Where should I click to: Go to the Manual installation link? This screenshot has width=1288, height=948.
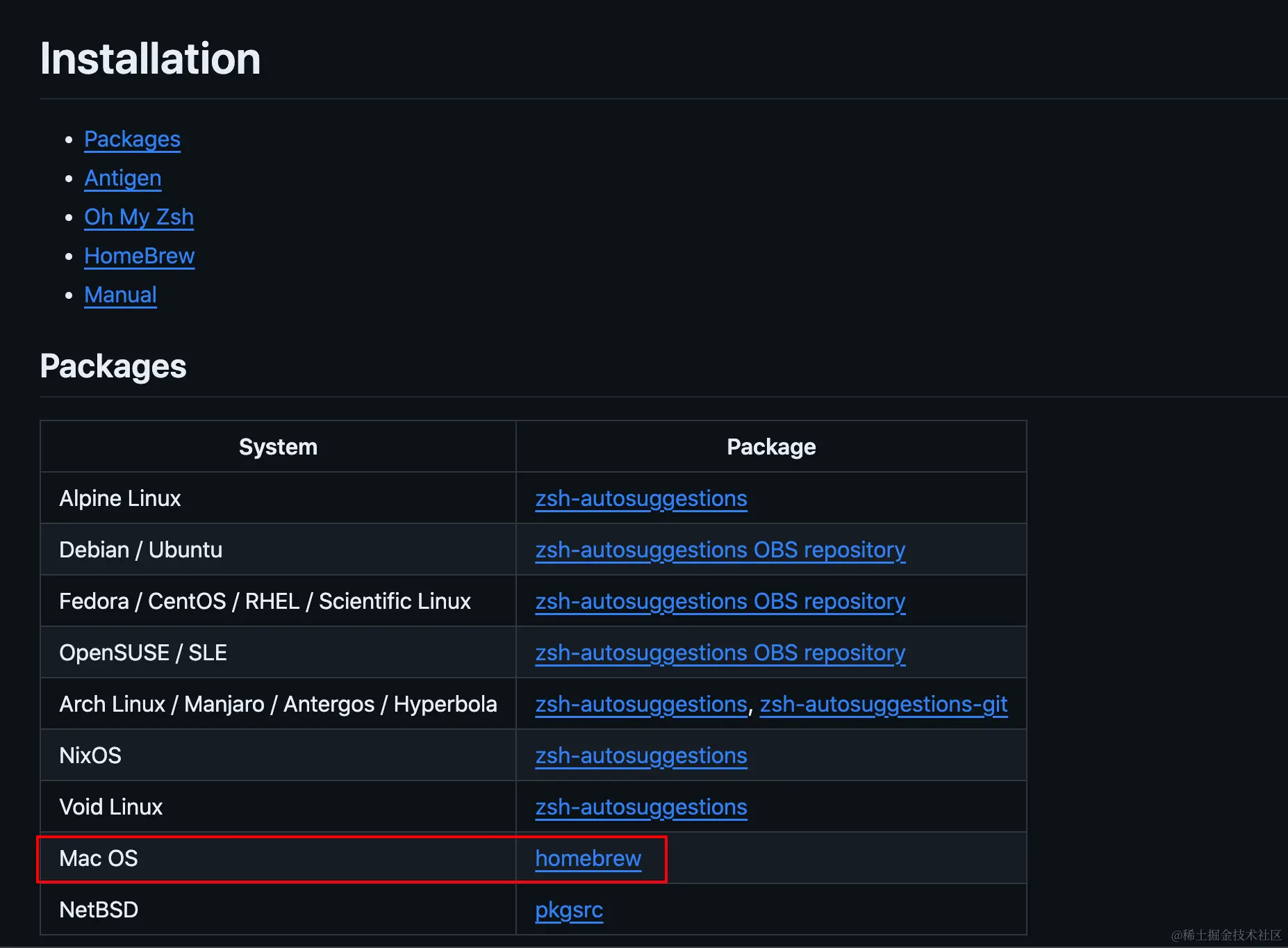120,295
